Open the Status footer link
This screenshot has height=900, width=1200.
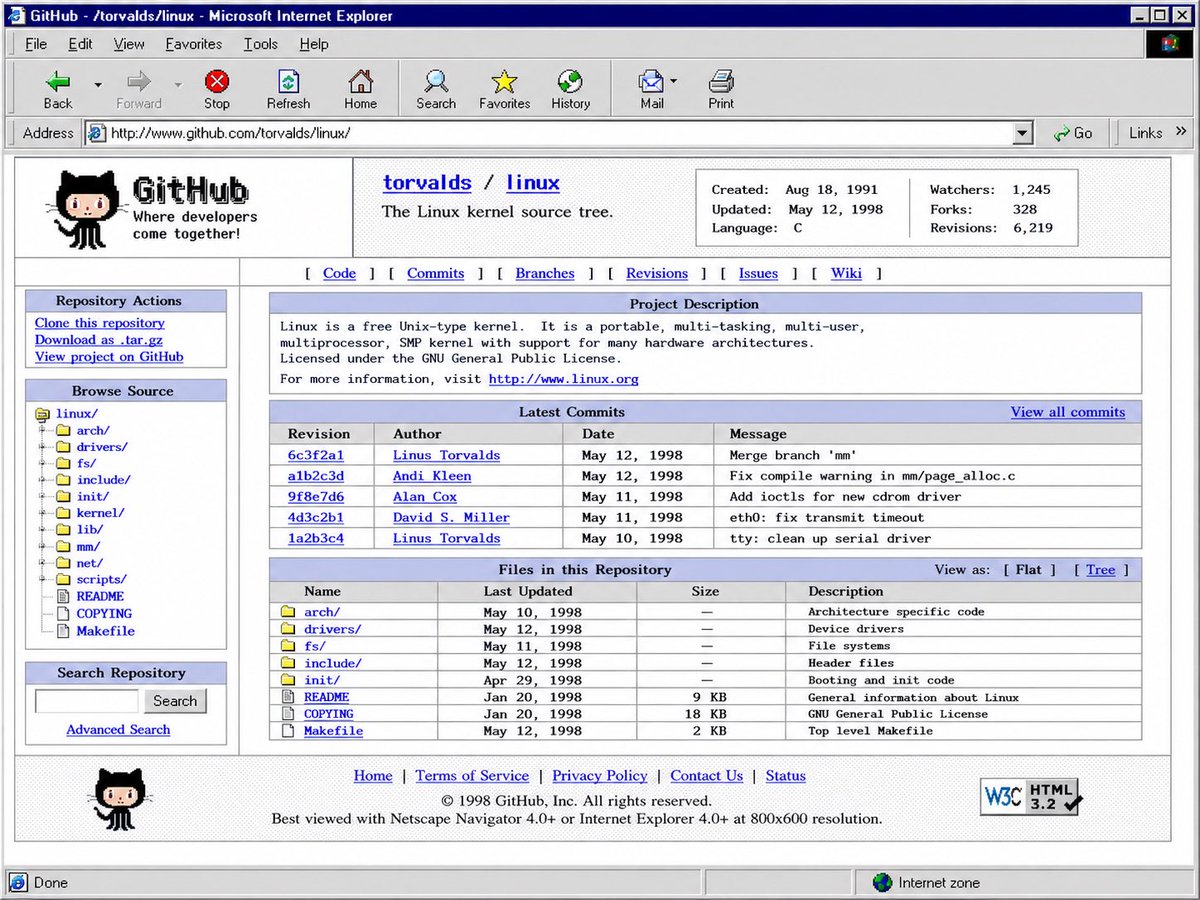786,776
